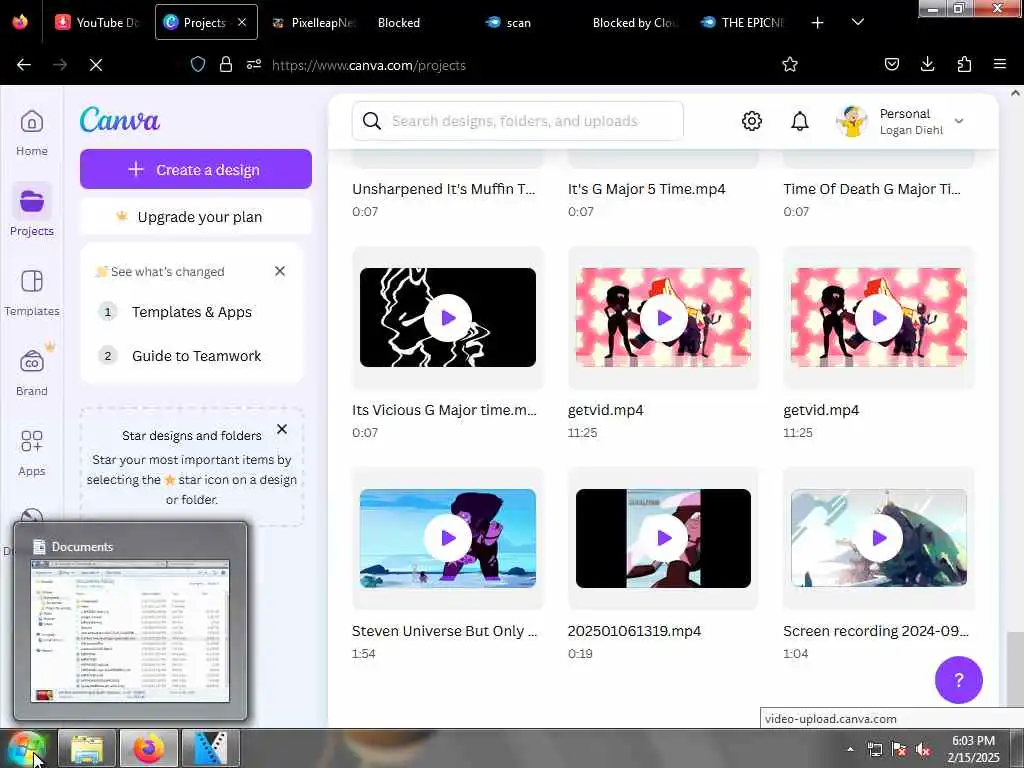
Task: Open the video editor taskbar icon
Action: point(210,748)
